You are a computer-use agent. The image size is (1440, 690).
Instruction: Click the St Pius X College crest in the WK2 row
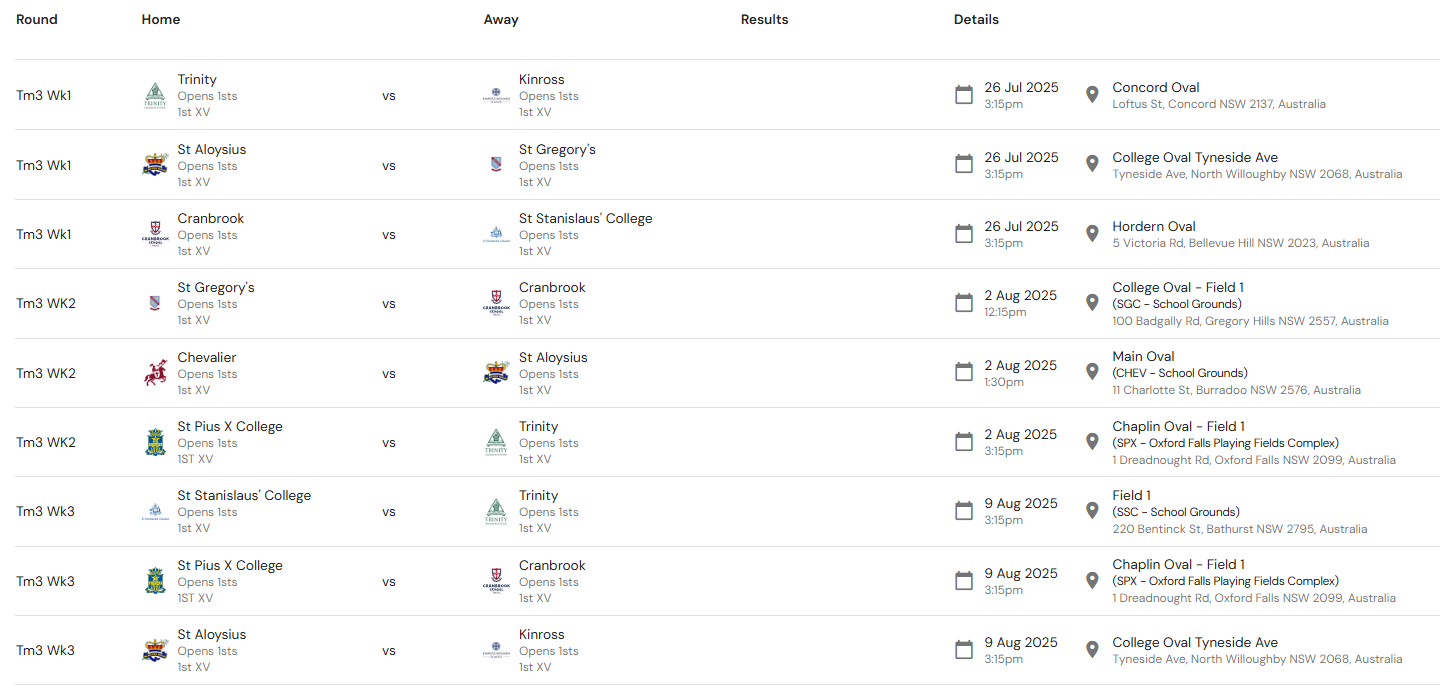point(155,442)
